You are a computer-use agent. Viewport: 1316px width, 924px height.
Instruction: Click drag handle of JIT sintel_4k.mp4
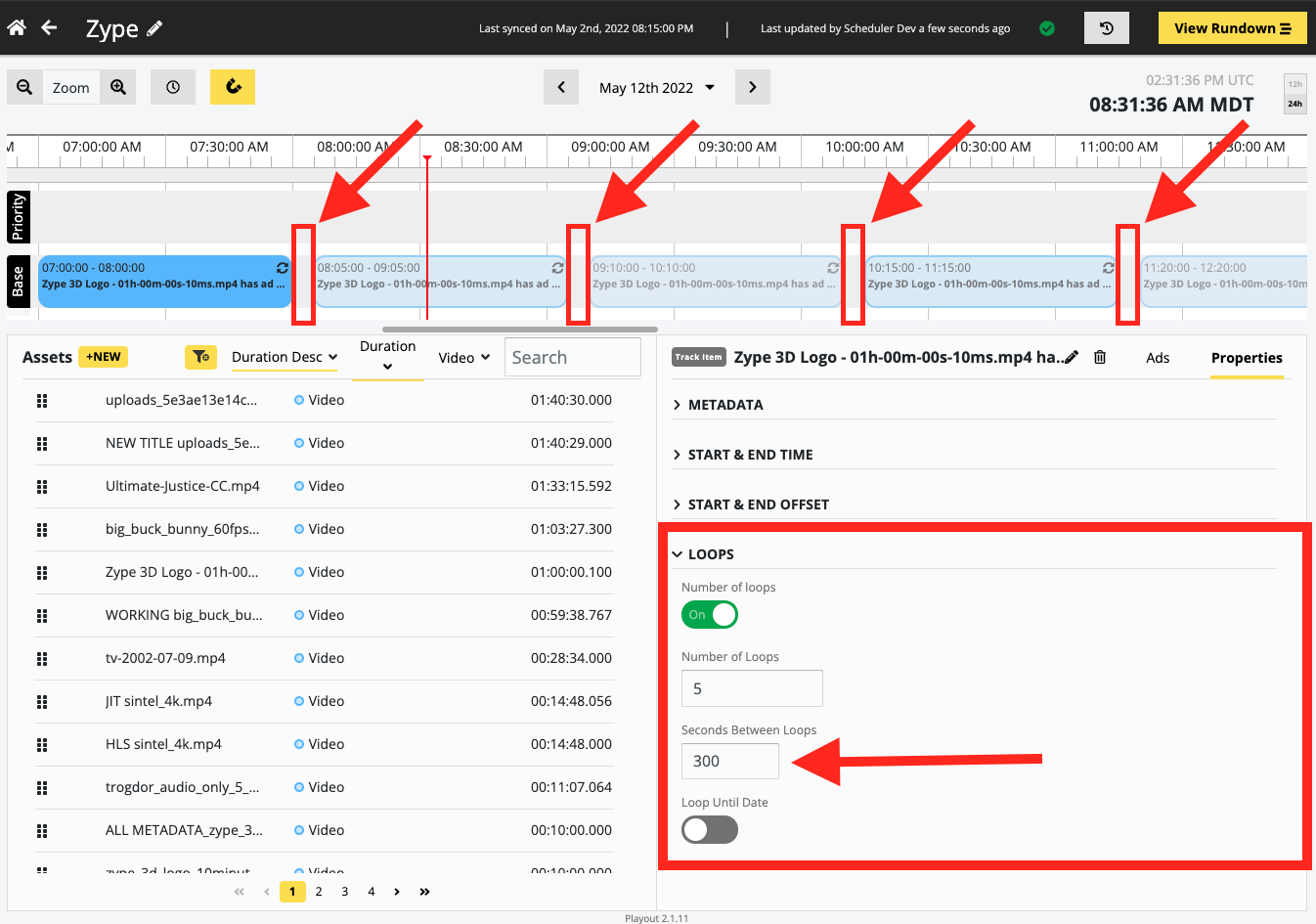(42, 701)
